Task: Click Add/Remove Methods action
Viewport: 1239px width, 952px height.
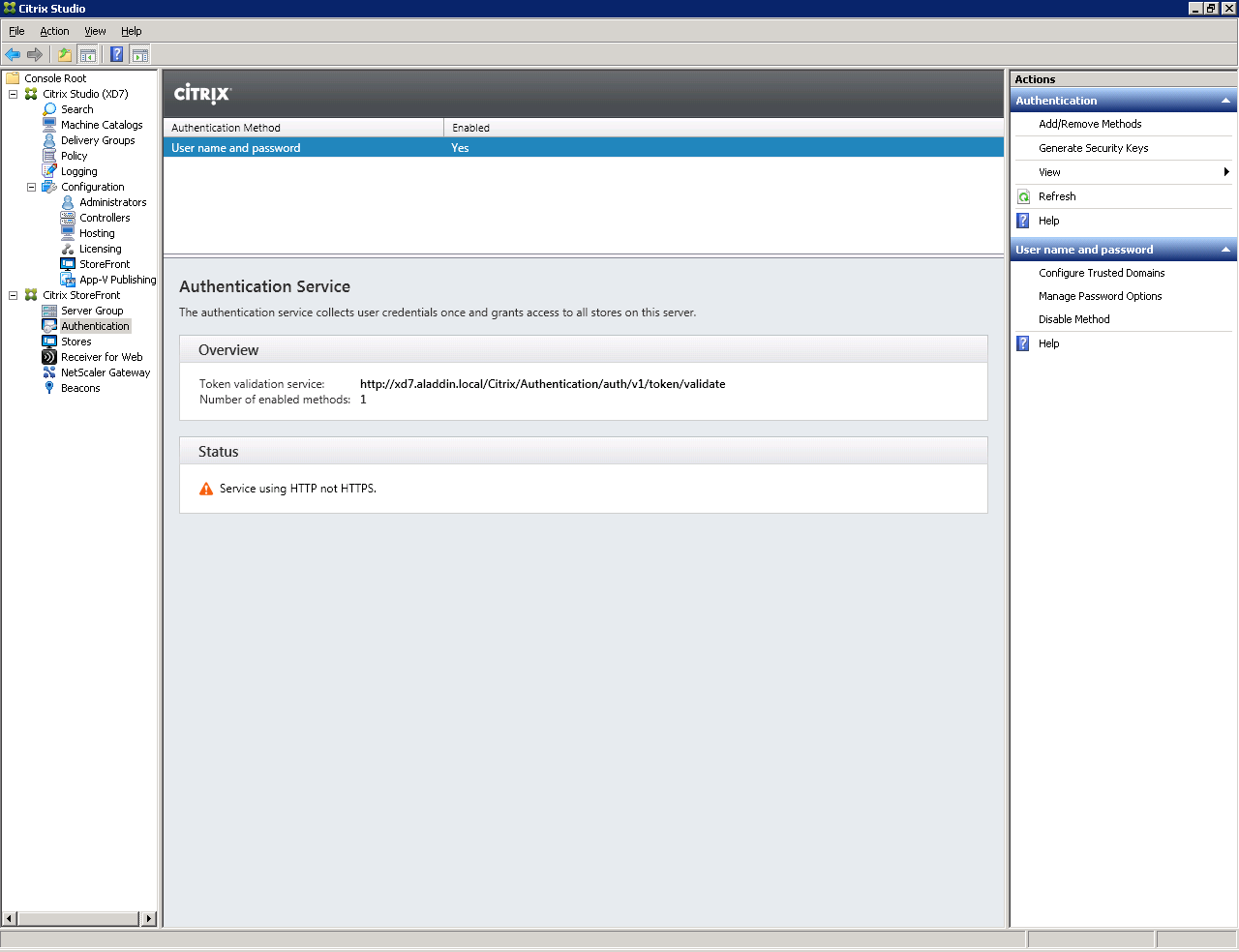Action: tap(1090, 124)
